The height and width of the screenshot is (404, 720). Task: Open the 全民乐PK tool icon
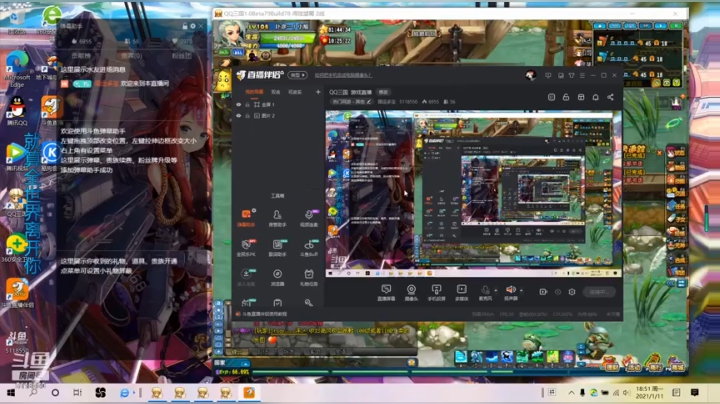pos(246,247)
